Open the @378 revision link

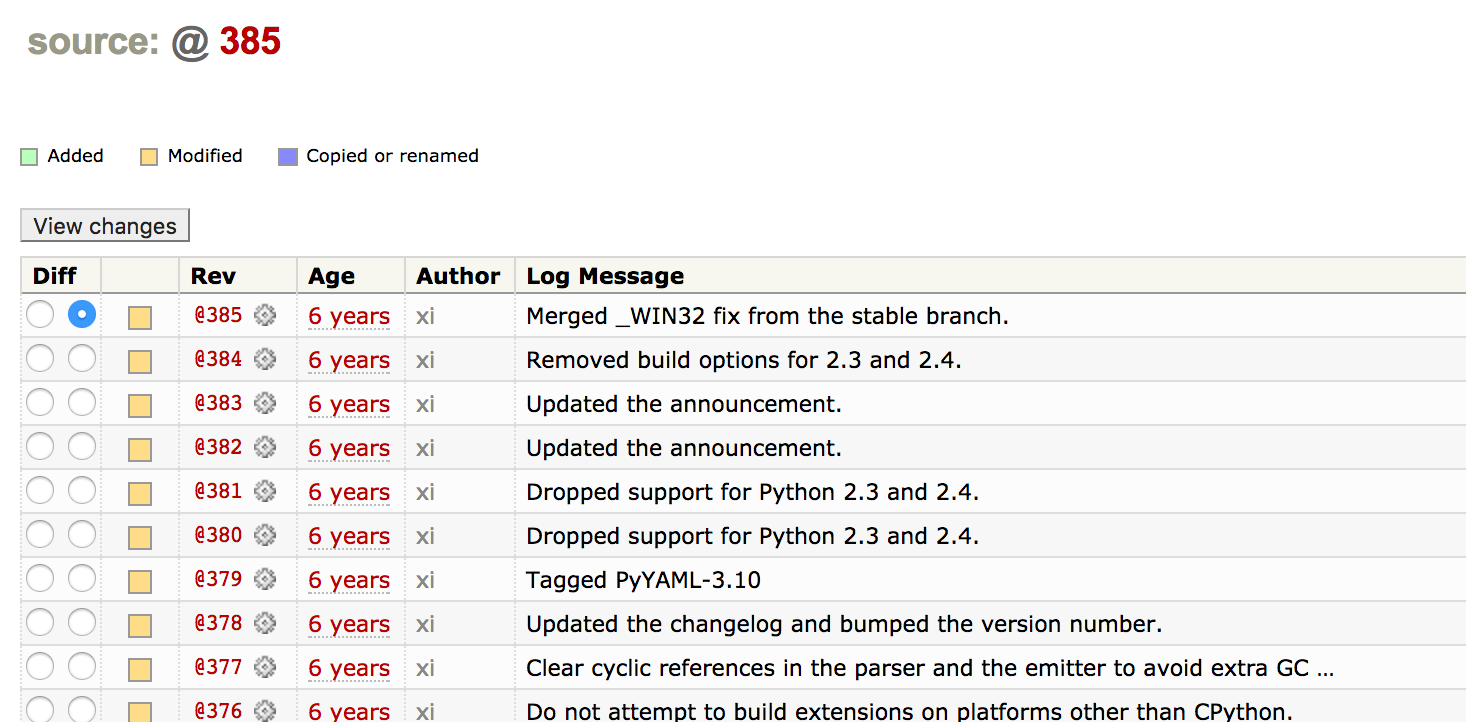click(217, 622)
